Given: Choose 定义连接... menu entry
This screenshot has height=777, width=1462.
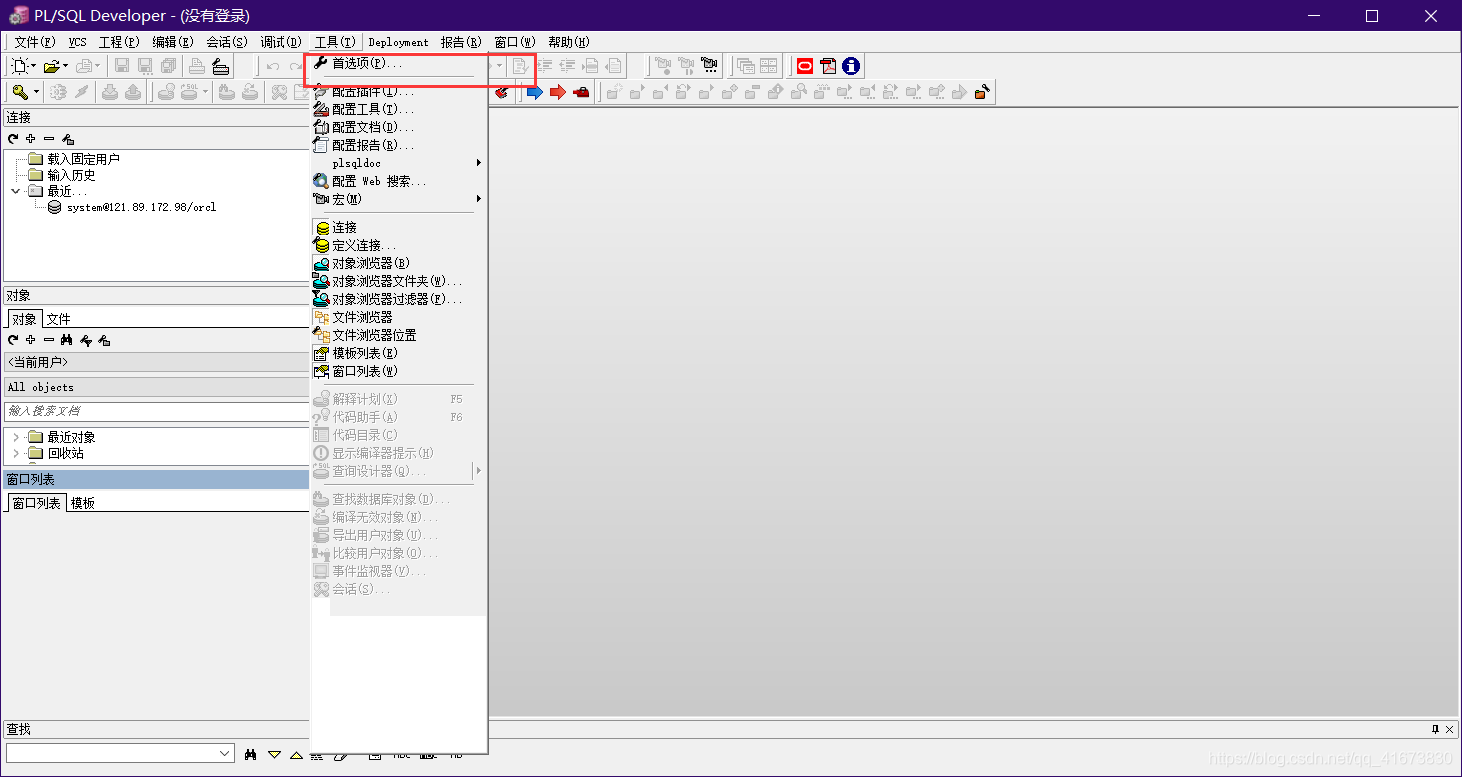Looking at the screenshot, I should [x=400, y=245].
